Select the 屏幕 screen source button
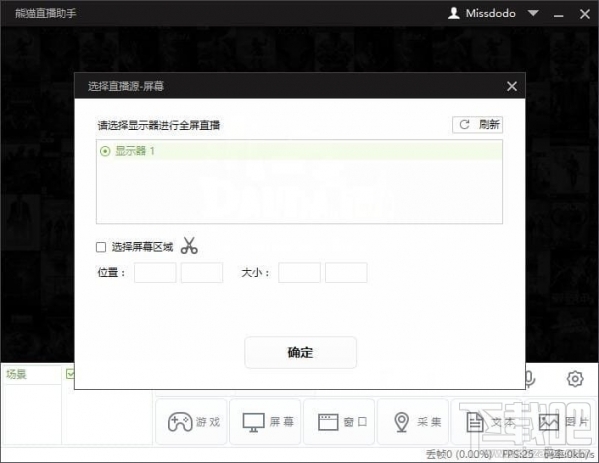This screenshot has height=463, width=599. (x=266, y=422)
